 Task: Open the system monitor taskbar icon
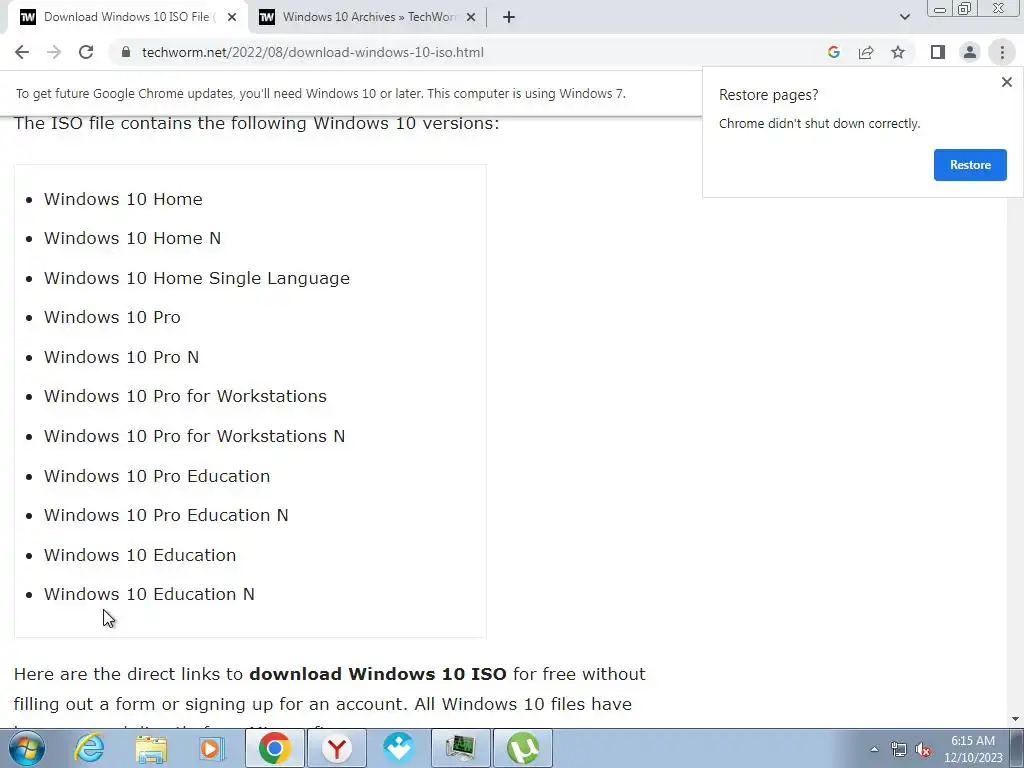pos(460,748)
